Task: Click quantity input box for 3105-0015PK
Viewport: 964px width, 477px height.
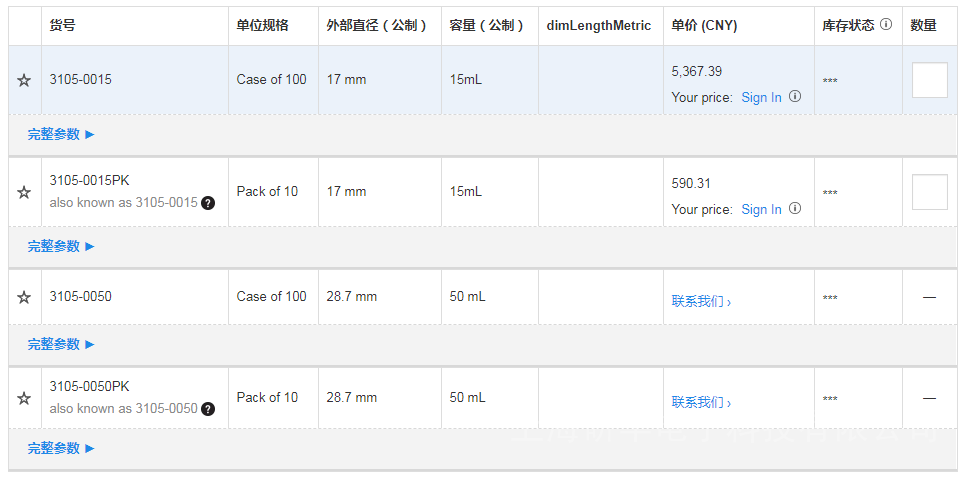Action: (x=929, y=192)
